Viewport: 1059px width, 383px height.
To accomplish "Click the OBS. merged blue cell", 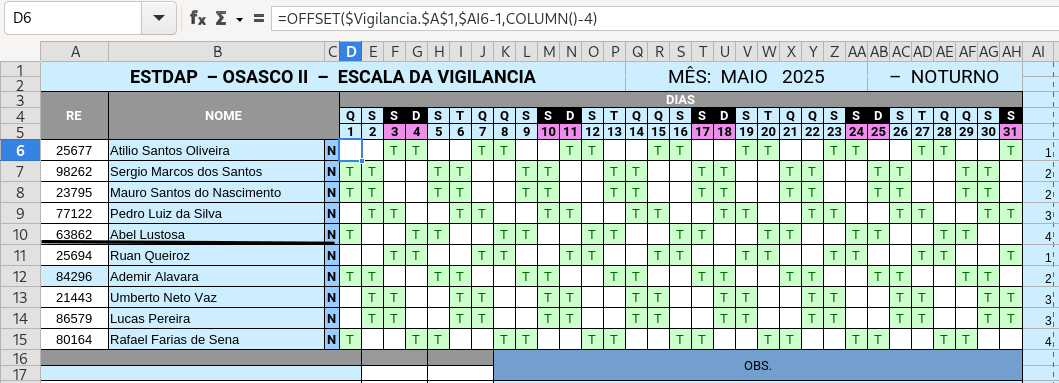I will point(758,365).
